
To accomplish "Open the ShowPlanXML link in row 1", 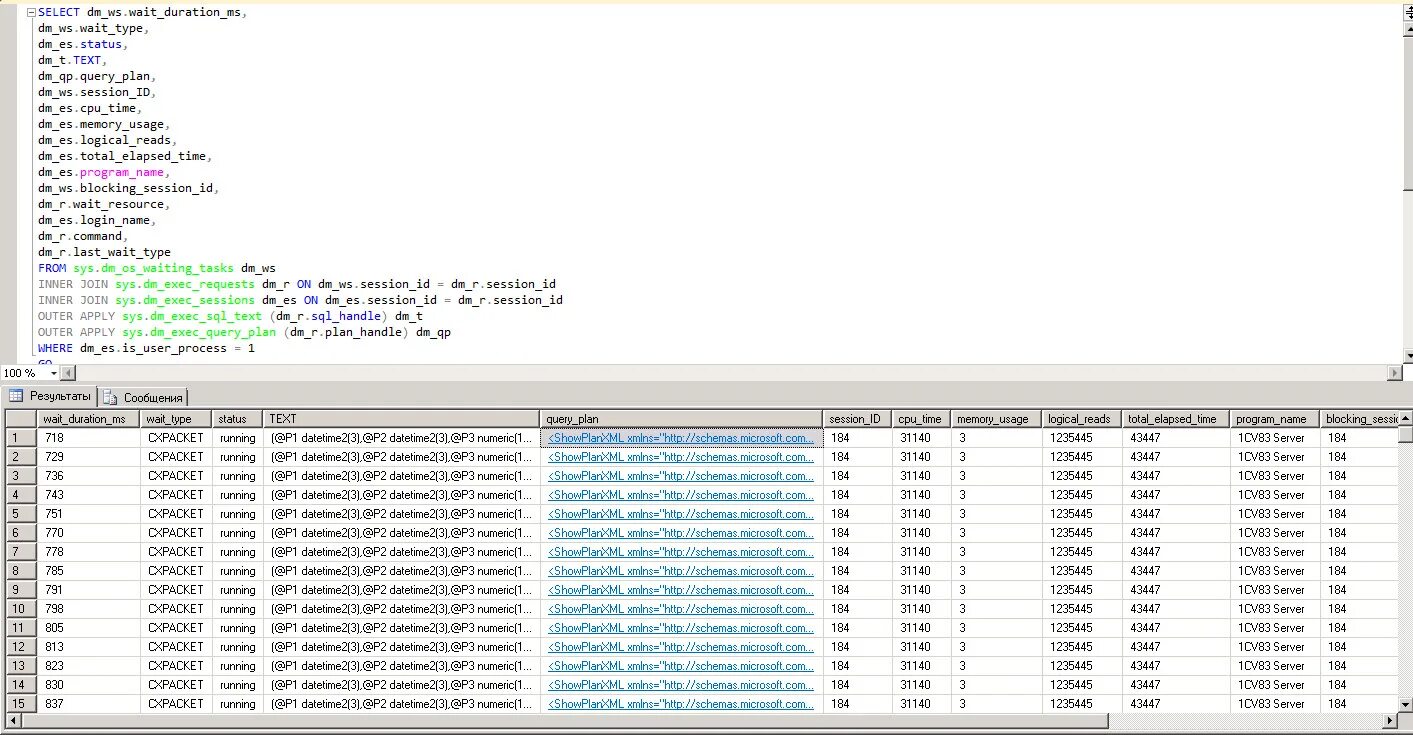I will [681, 438].
